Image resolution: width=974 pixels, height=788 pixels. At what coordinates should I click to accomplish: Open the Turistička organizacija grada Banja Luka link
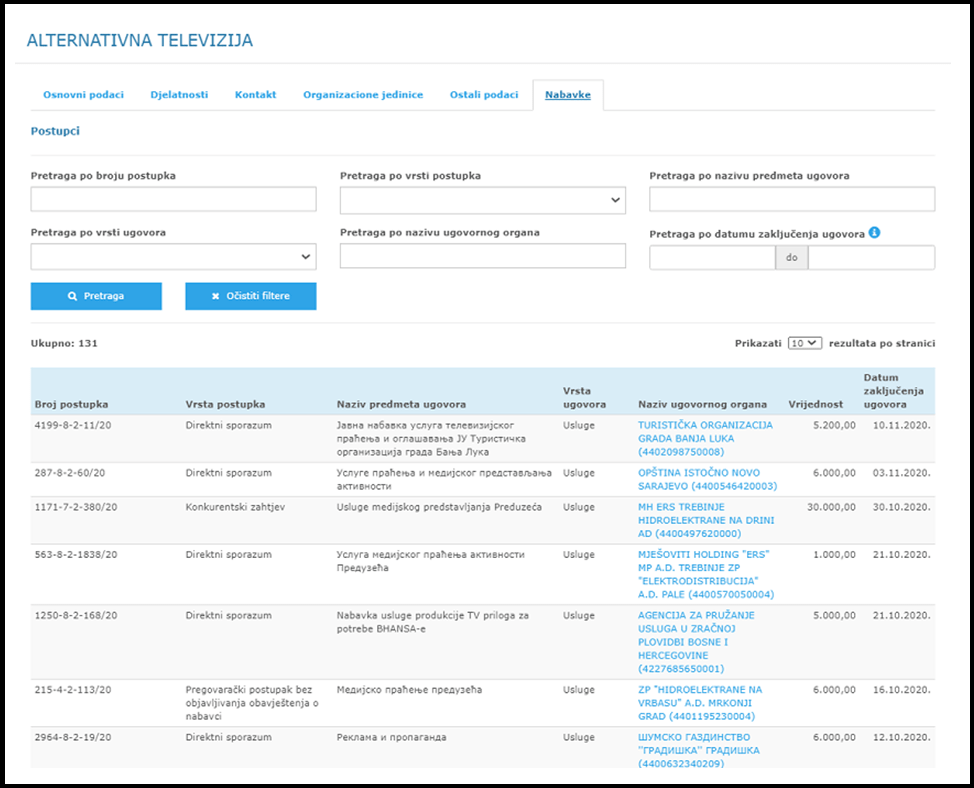[705, 438]
